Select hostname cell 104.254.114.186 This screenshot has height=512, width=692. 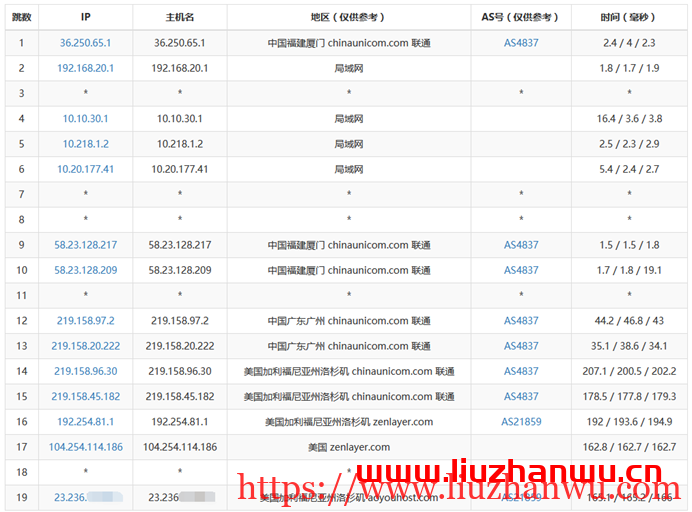point(180,447)
